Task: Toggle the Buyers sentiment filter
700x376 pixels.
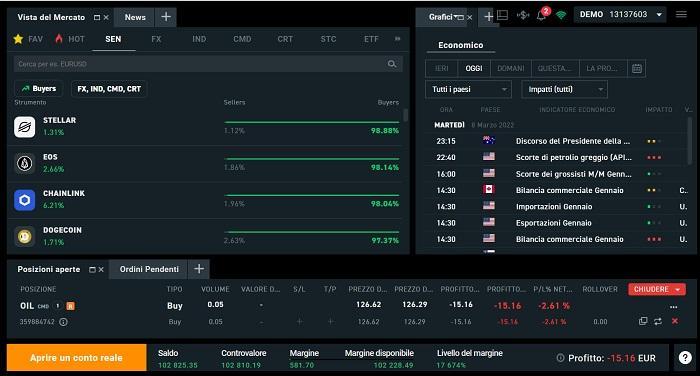Action: [x=39, y=88]
